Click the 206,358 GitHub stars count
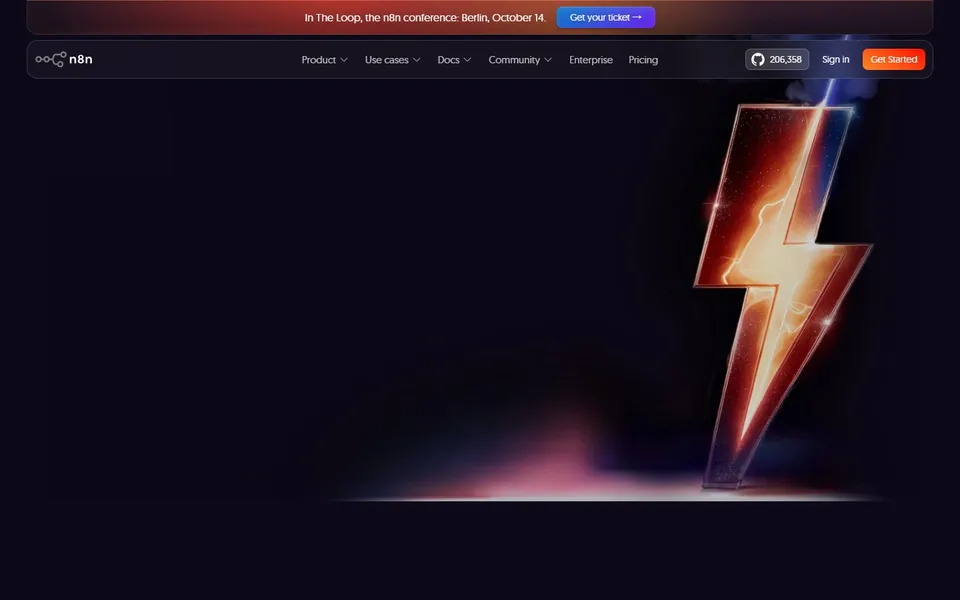The width and height of the screenshot is (960, 600). (786, 59)
